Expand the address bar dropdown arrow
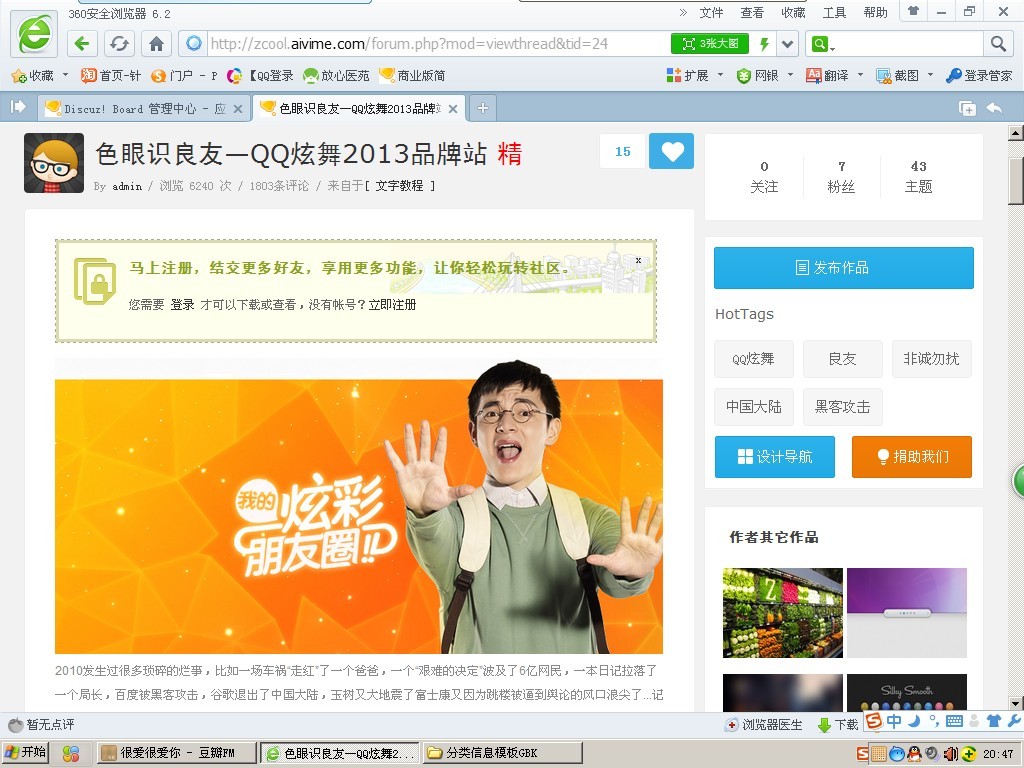Screen dimensions: 1024x768 click(x=788, y=44)
